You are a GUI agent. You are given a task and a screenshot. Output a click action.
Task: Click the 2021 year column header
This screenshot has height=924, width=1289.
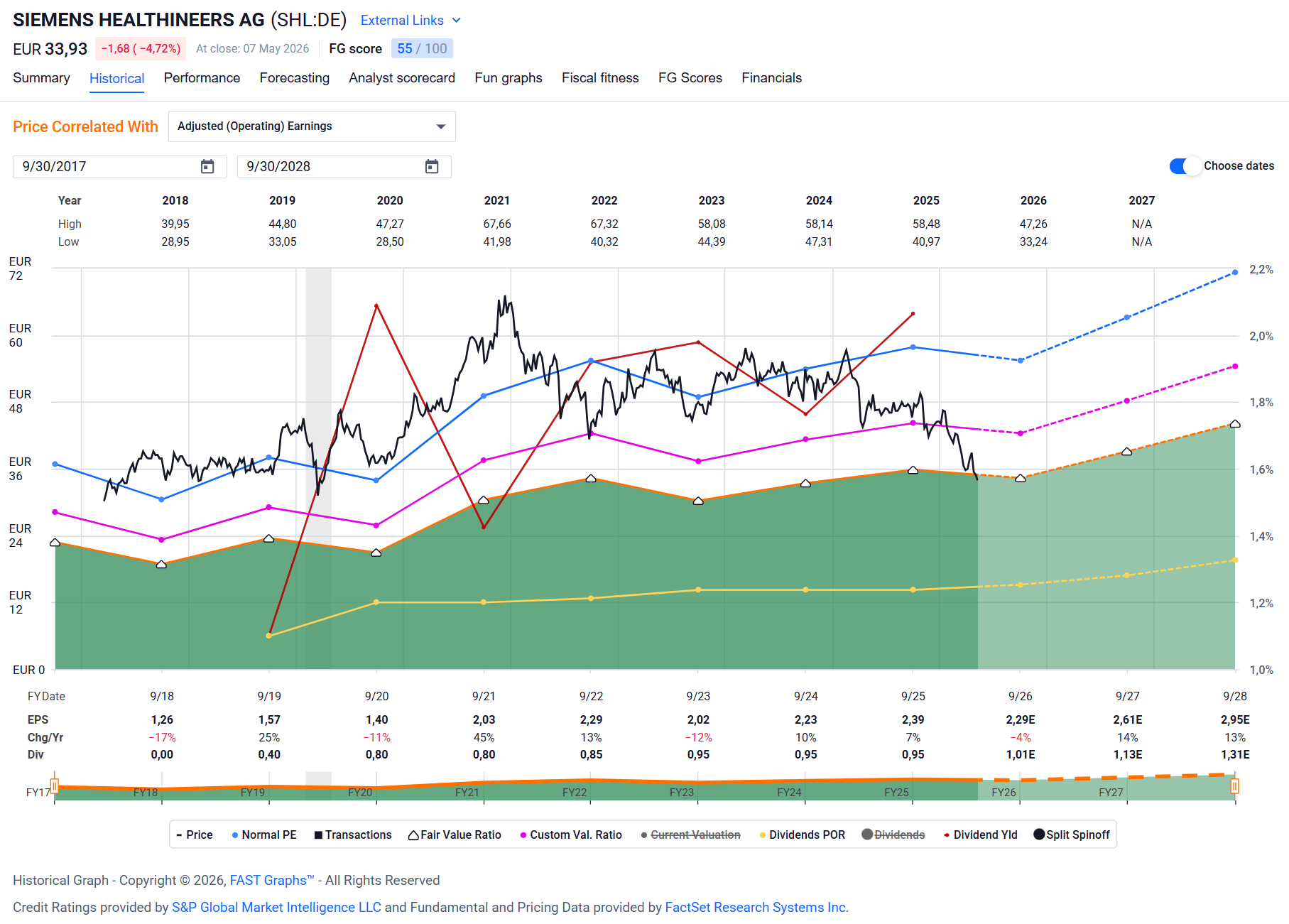[497, 200]
